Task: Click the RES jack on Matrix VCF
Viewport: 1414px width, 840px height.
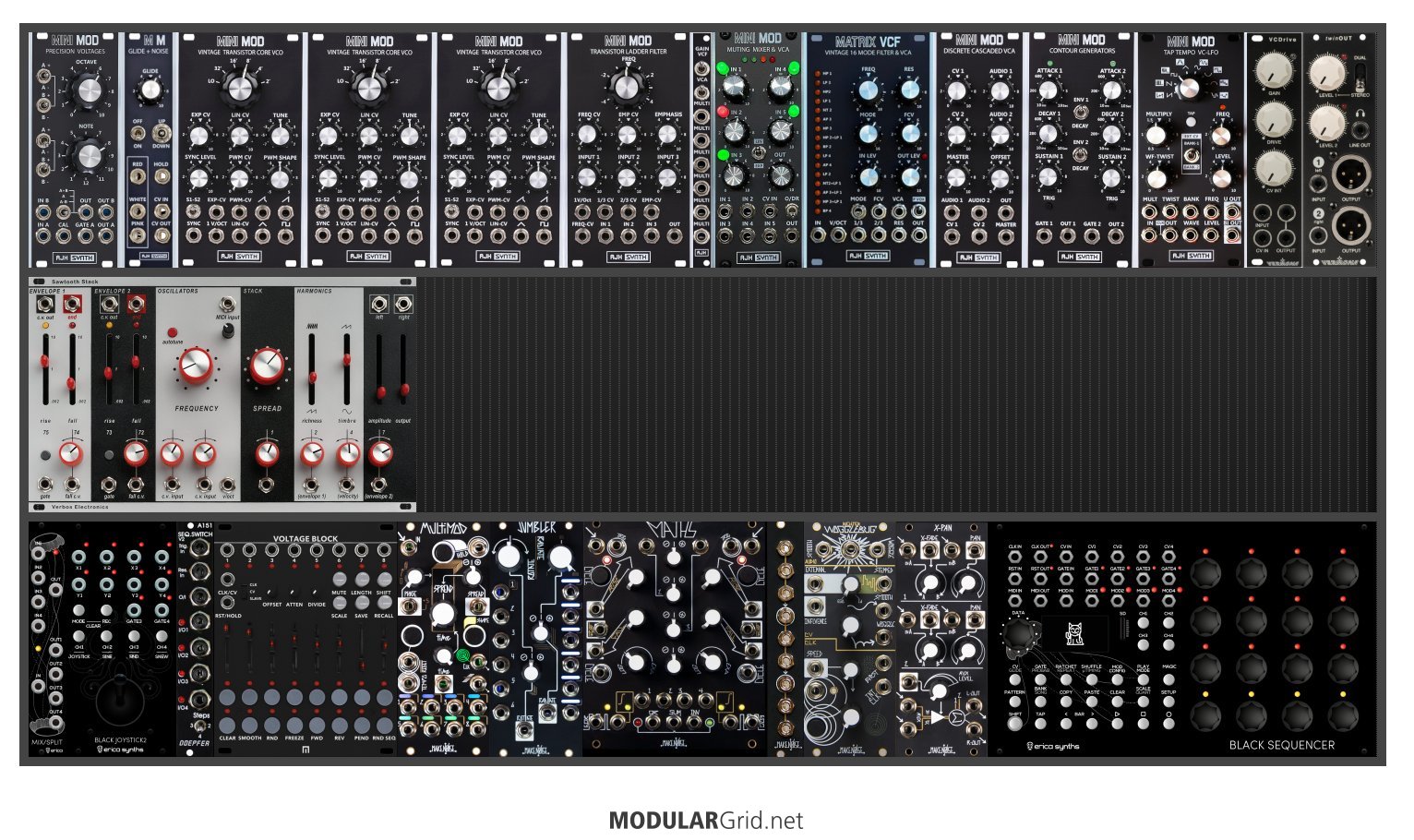Action: pos(898,235)
